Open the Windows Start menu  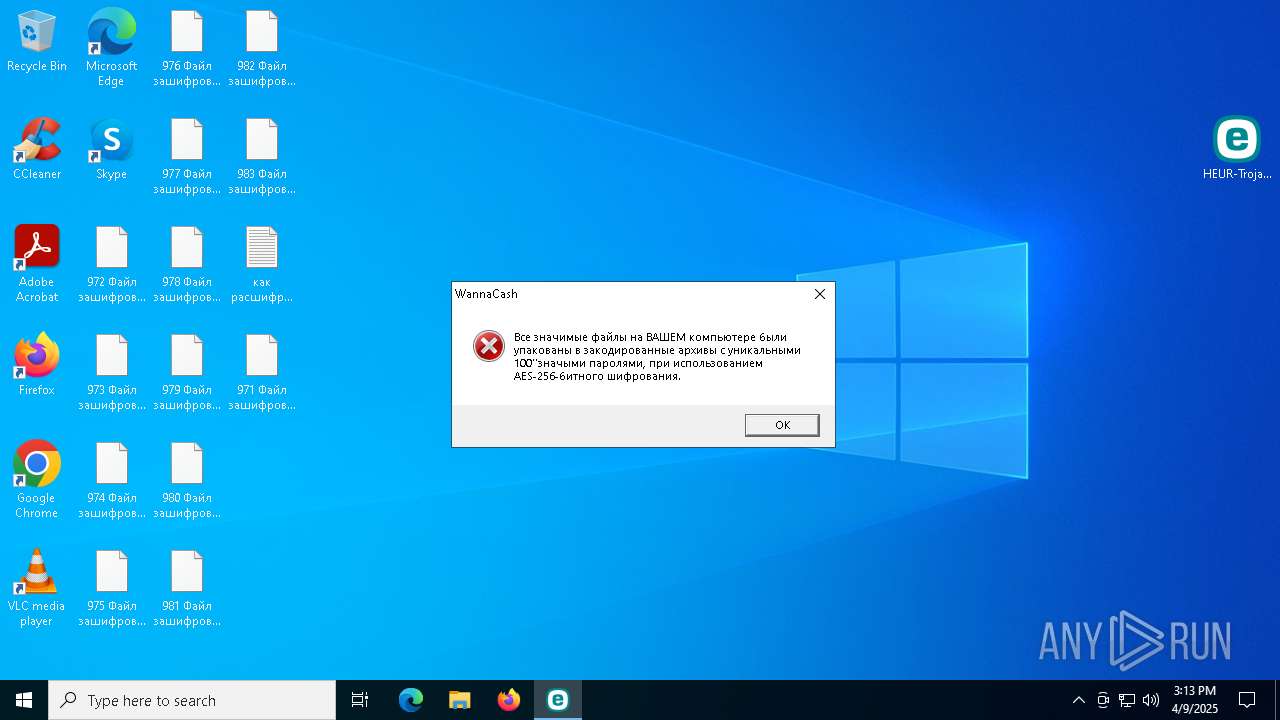[x=24, y=700]
